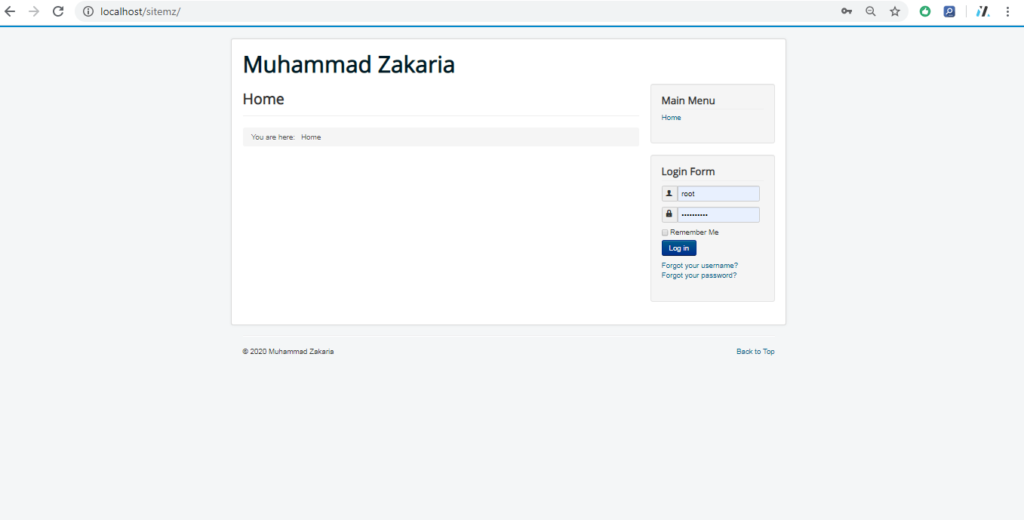Click the browser forward arrow
The image size is (1024, 520).
coord(34,11)
